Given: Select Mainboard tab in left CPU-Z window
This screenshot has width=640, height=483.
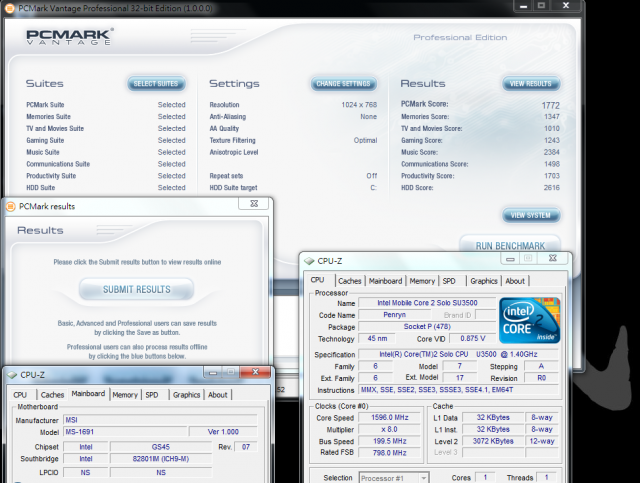Looking at the screenshot, I should (88, 394).
